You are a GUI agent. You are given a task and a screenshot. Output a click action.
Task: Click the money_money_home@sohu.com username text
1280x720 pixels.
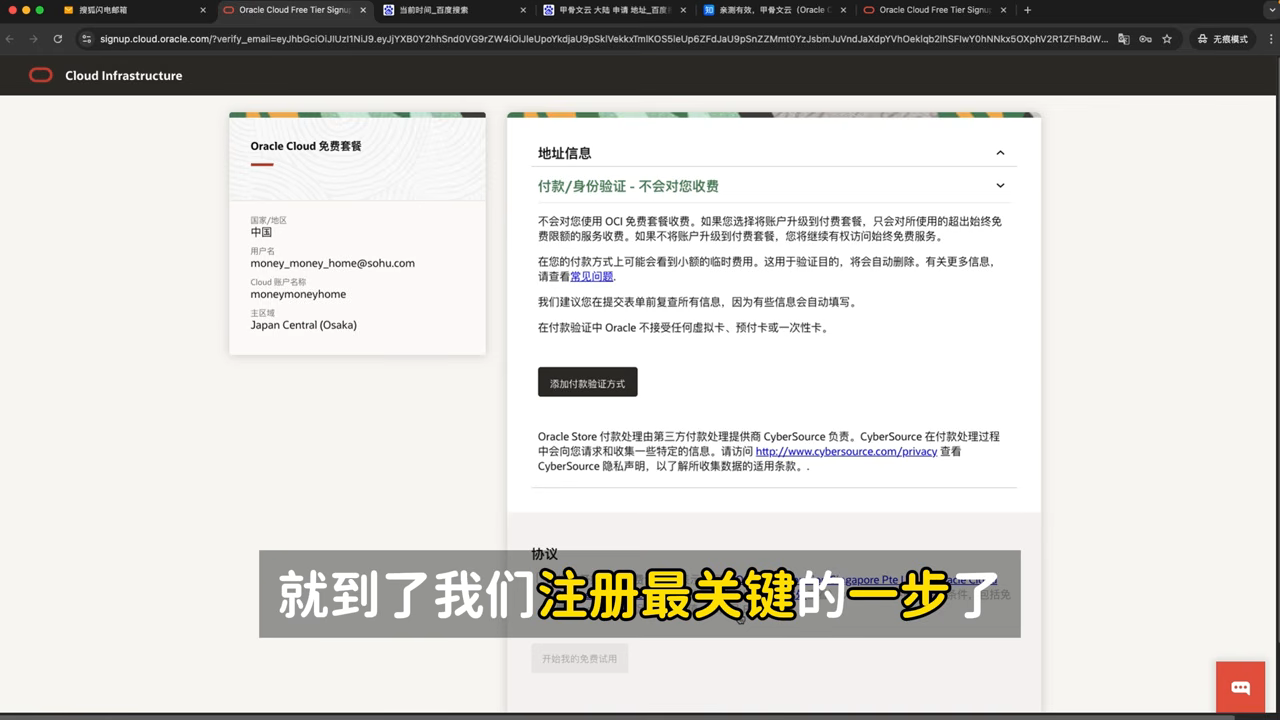pyautogui.click(x=332, y=263)
